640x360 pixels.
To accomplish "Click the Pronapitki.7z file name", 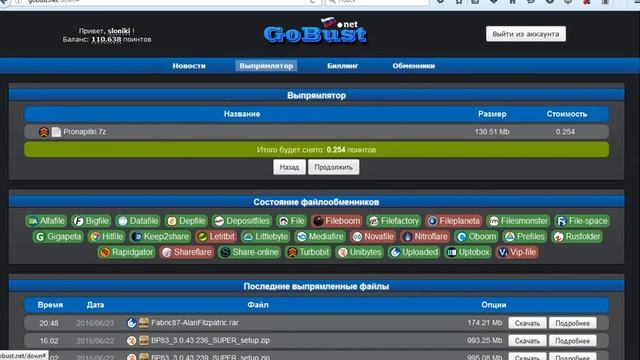I will (84, 132).
